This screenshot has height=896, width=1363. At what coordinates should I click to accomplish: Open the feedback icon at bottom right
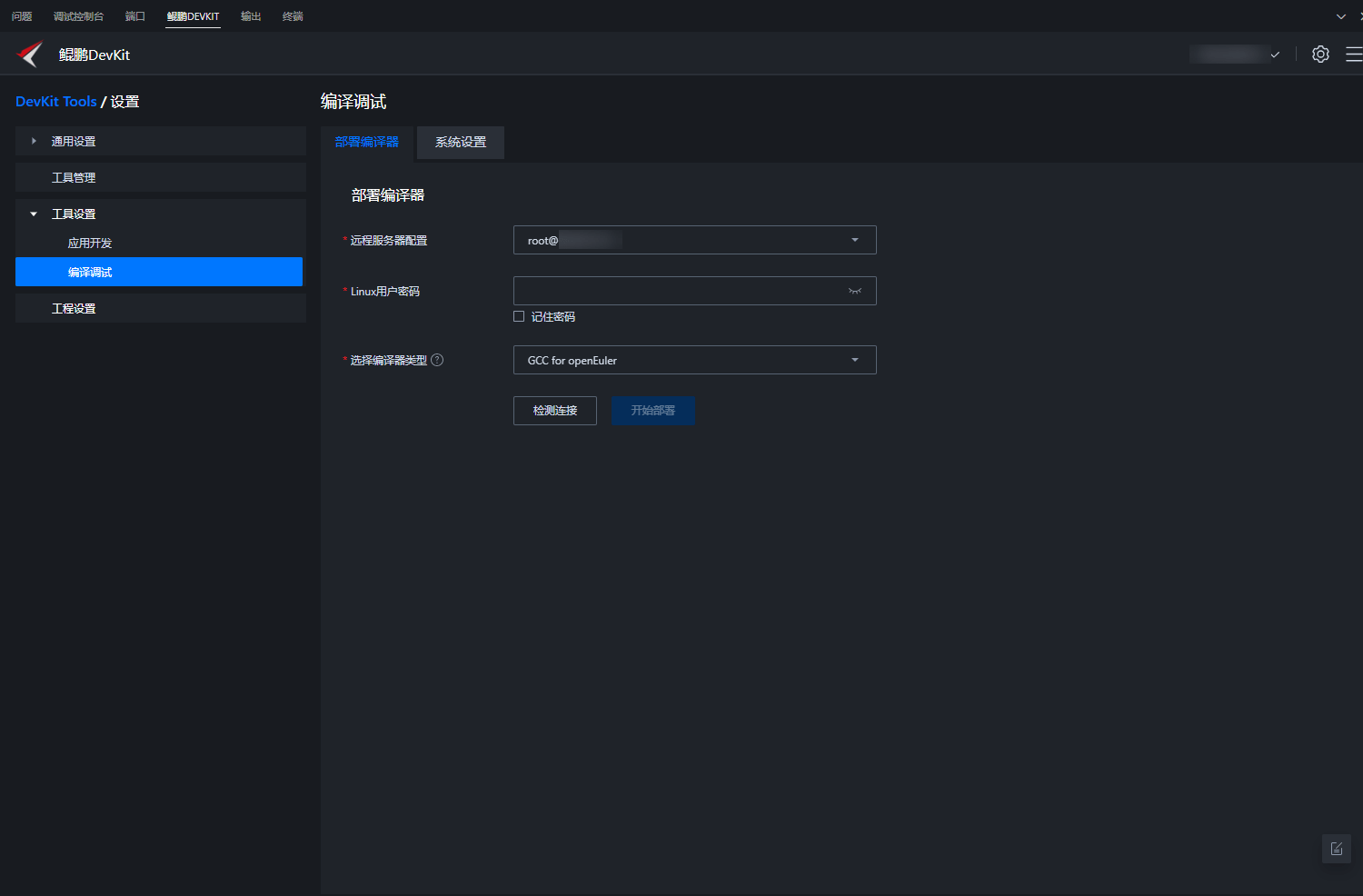pyautogui.click(x=1337, y=849)
